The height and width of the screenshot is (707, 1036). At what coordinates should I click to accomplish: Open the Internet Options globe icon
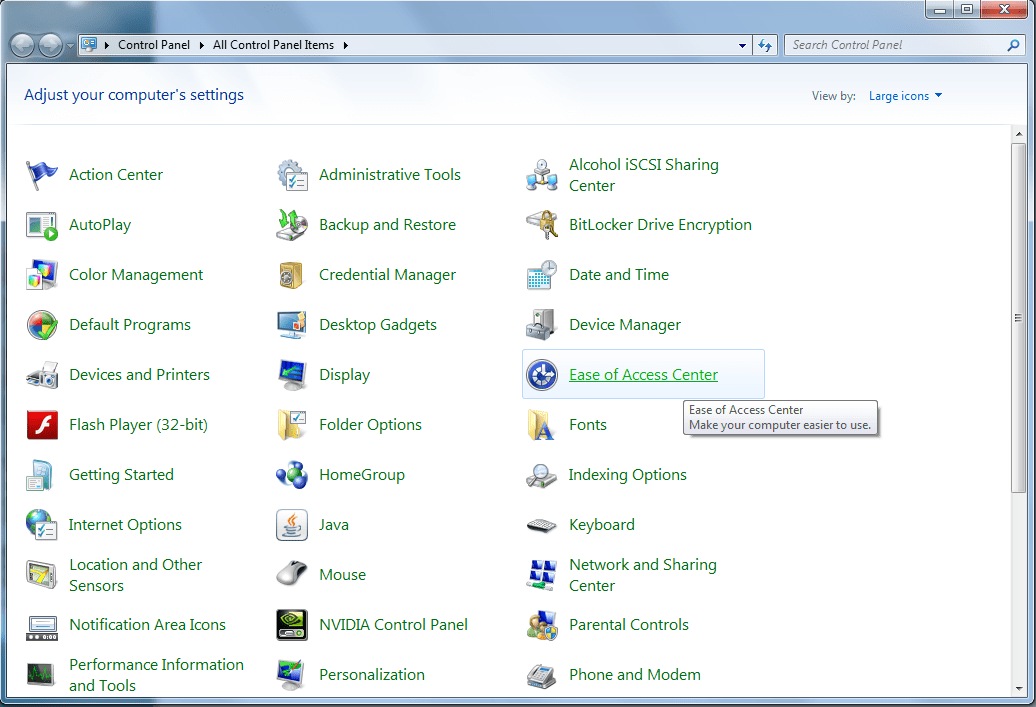coord(42,525)
